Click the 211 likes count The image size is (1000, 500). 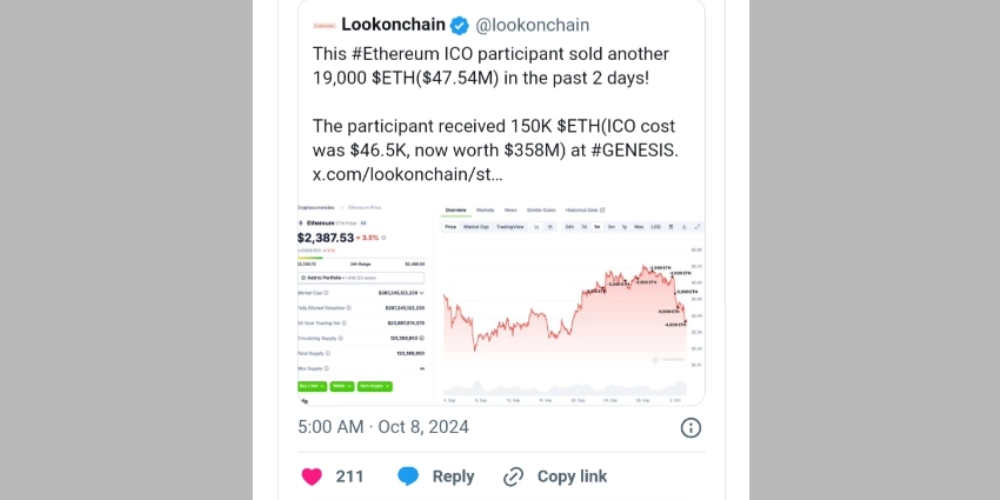pos(350,476)
